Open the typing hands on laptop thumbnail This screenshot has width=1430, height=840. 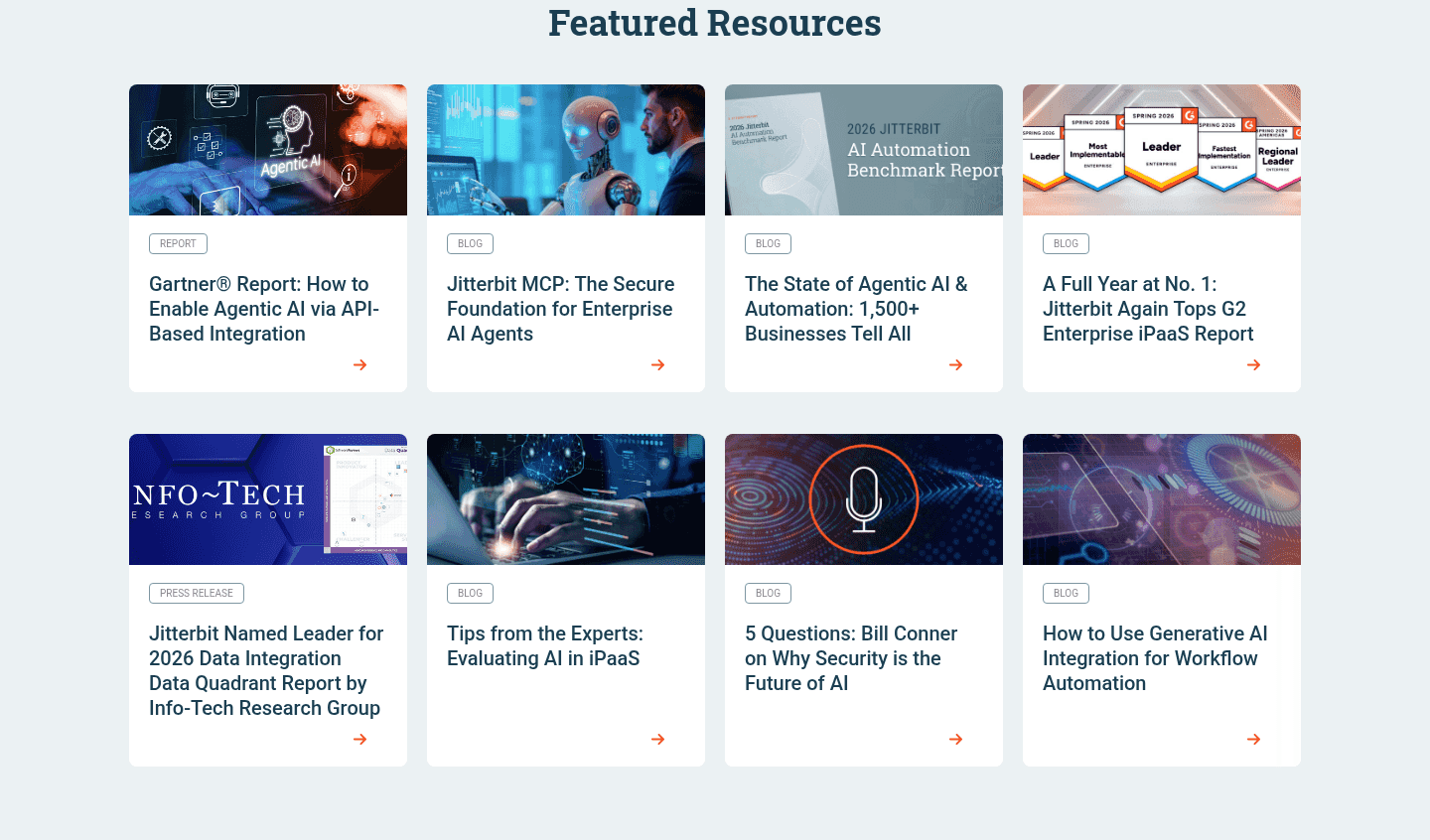coord(566,499)
